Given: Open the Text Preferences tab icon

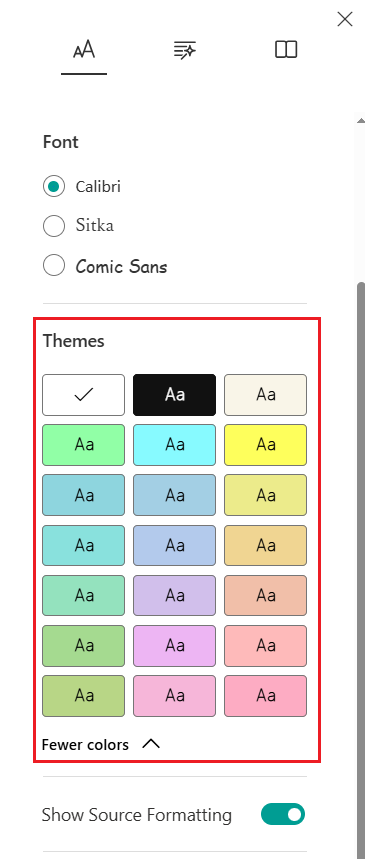Looking at the screenshot, I should (84, 50).
